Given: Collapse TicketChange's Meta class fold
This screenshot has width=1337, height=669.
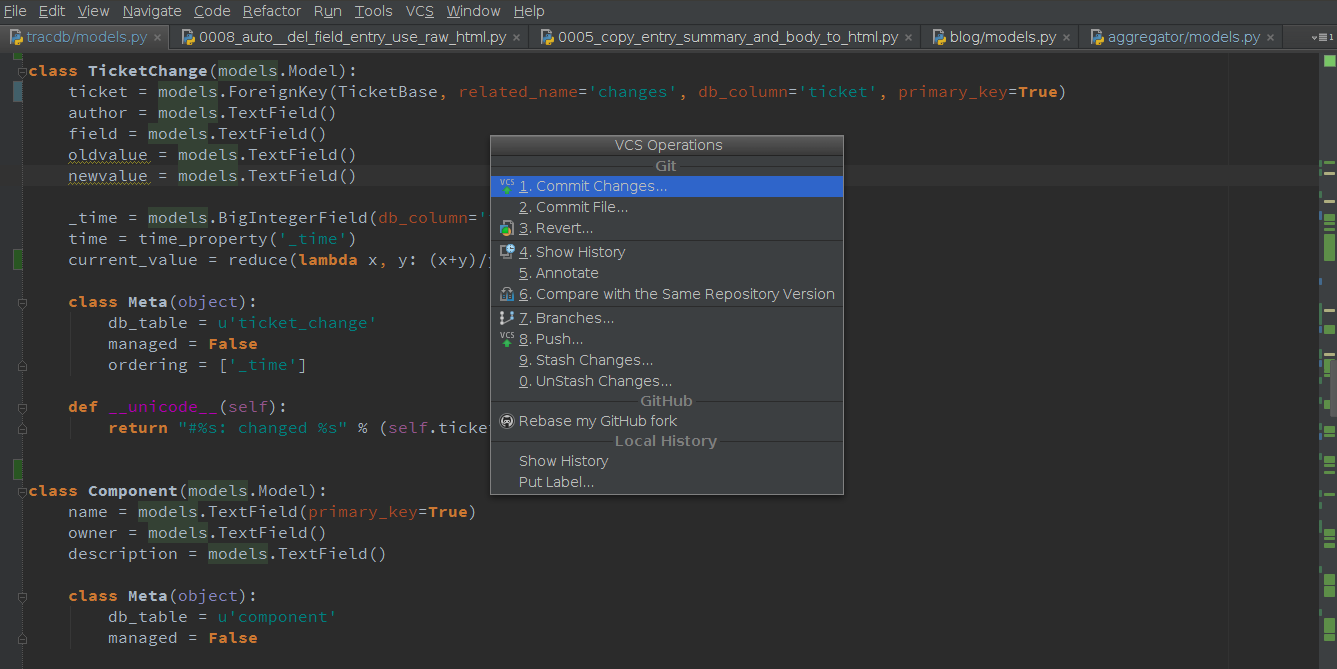Looking at the screenshot, I should click(21, 302).
